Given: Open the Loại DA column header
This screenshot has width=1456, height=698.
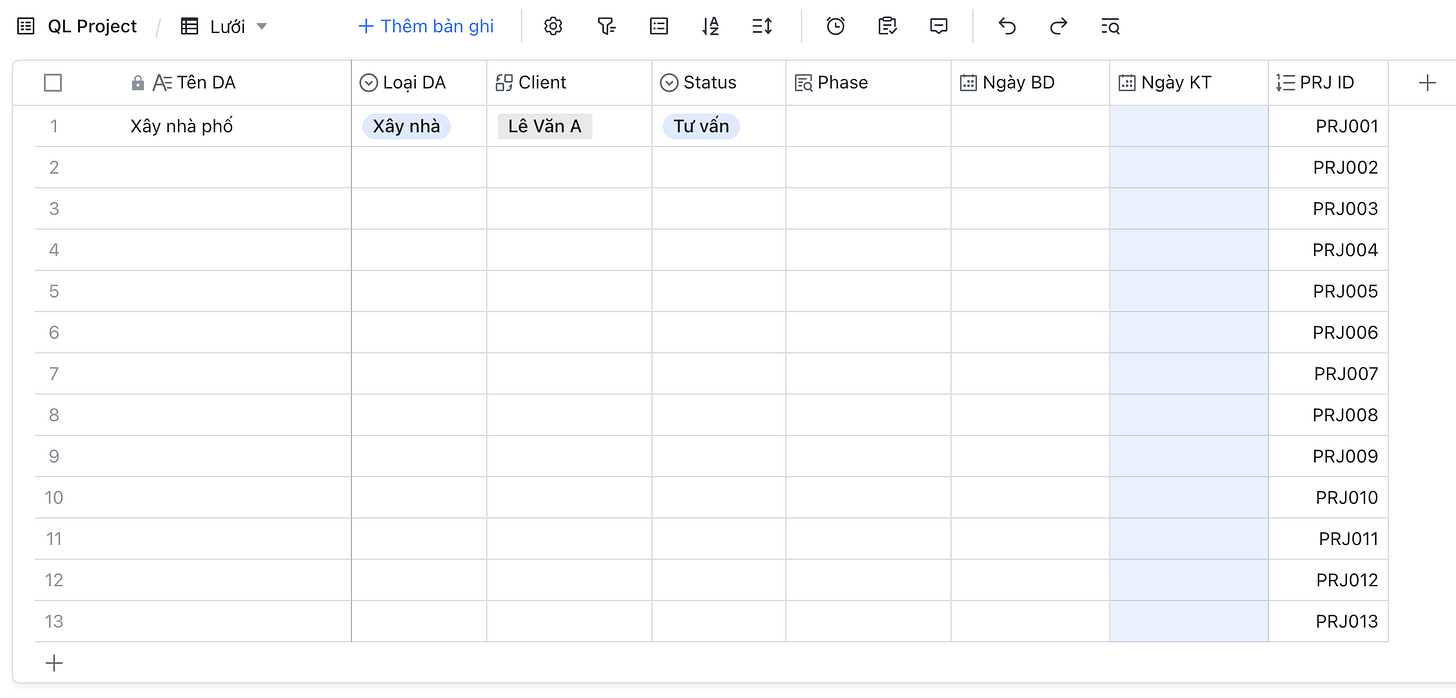Looking at the screenshot, I should coord(419,83).
